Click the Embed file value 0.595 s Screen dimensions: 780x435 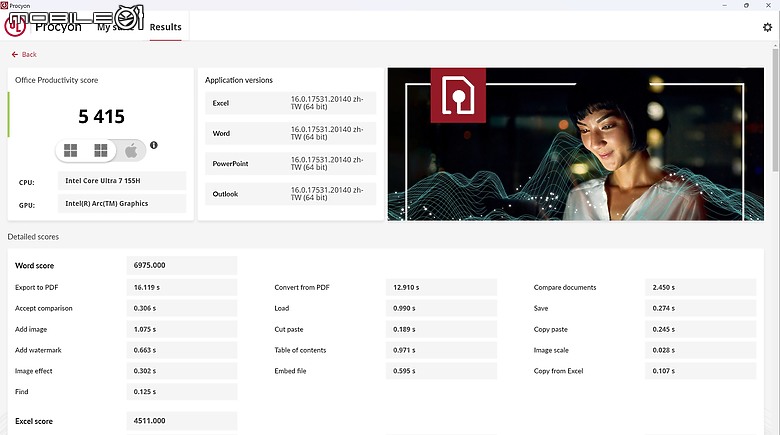[x=441, y=371]
